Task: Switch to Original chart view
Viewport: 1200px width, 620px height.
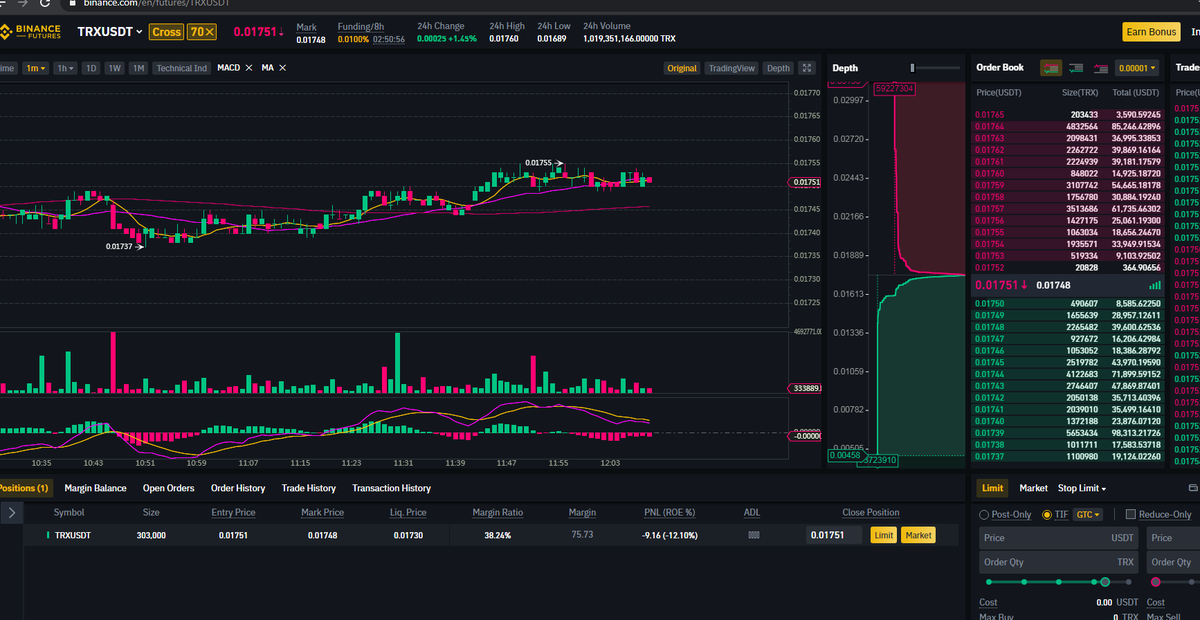Action: tap(682, 68)
